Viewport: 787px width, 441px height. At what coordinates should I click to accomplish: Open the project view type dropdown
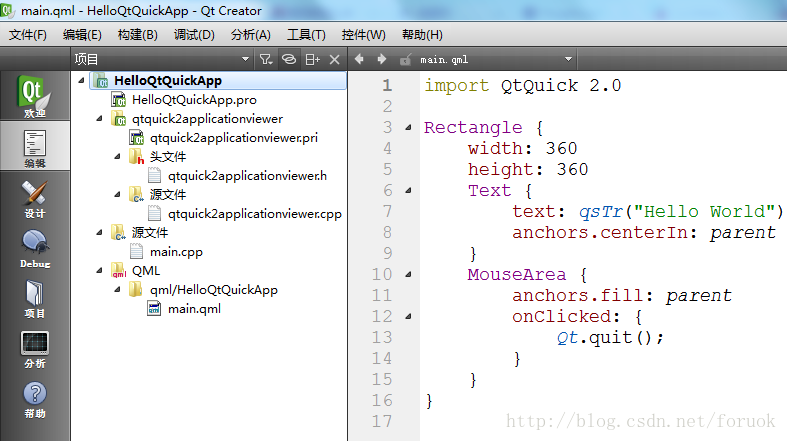[x=245, y=59]
